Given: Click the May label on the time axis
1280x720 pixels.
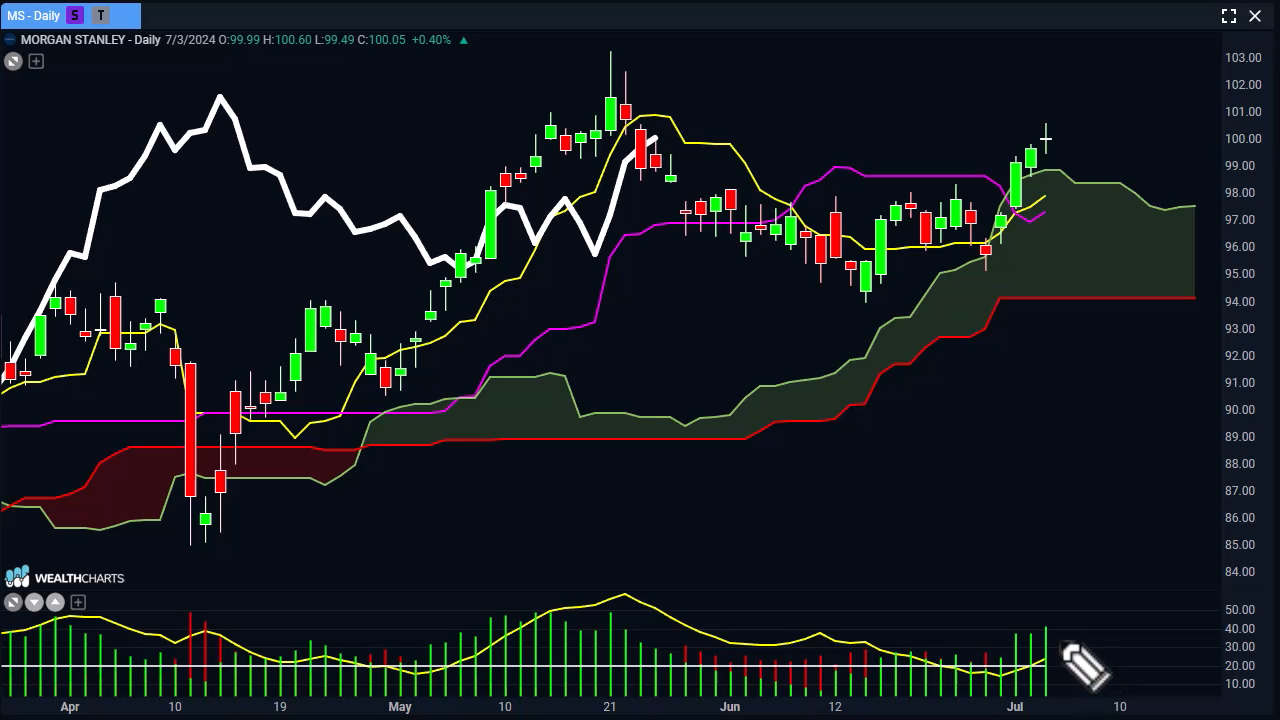Looking at the screenshot, I should tap(400, 707).
